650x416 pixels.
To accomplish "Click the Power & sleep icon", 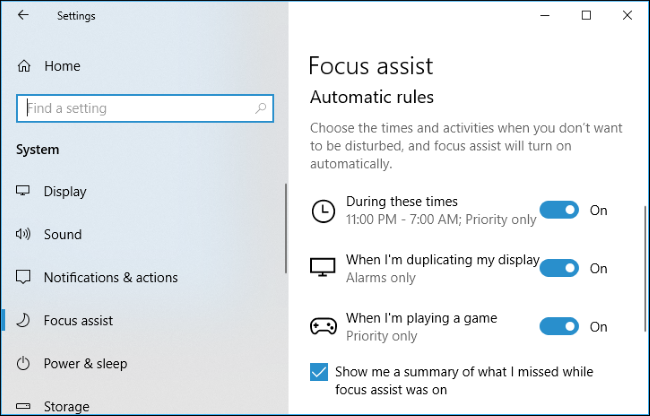I will coord(24,363).
